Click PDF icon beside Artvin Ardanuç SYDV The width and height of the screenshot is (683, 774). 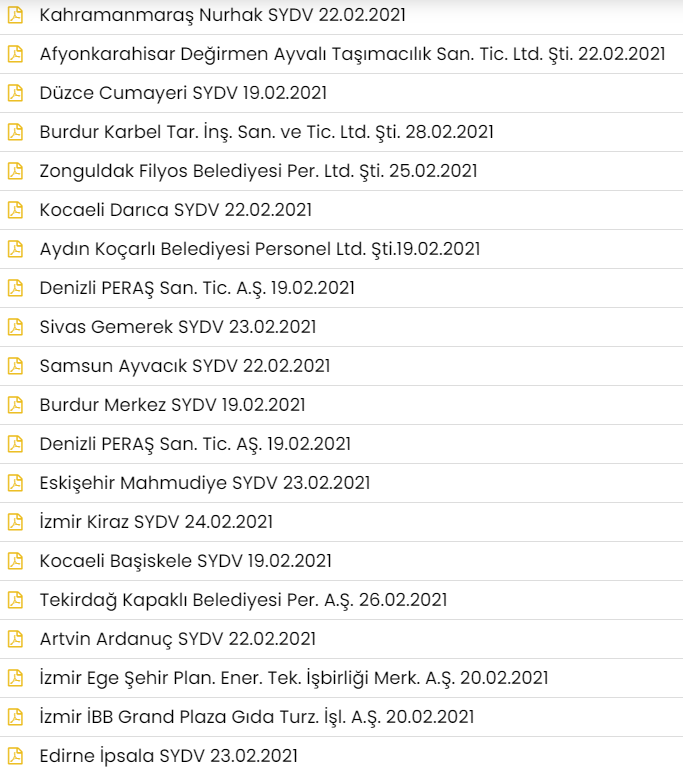15,639
